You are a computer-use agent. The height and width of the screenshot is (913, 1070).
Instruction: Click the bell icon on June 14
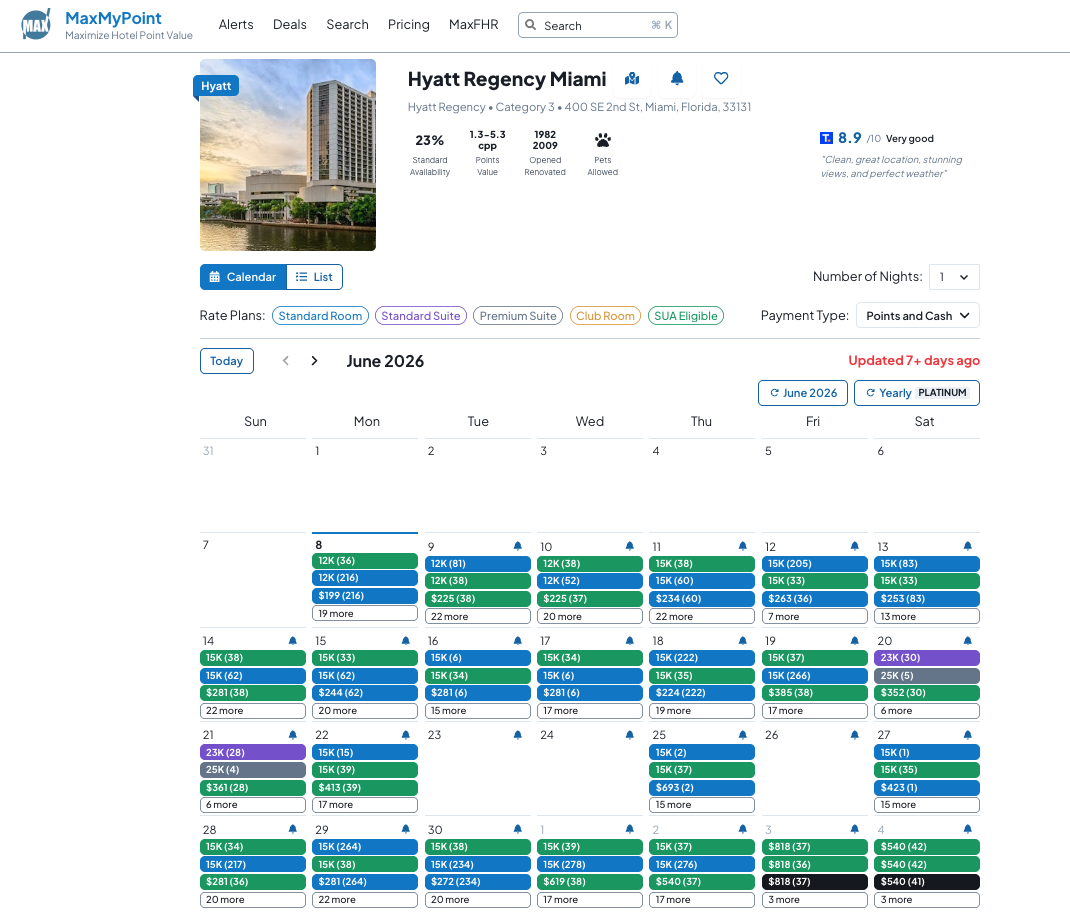pos(293,641)
